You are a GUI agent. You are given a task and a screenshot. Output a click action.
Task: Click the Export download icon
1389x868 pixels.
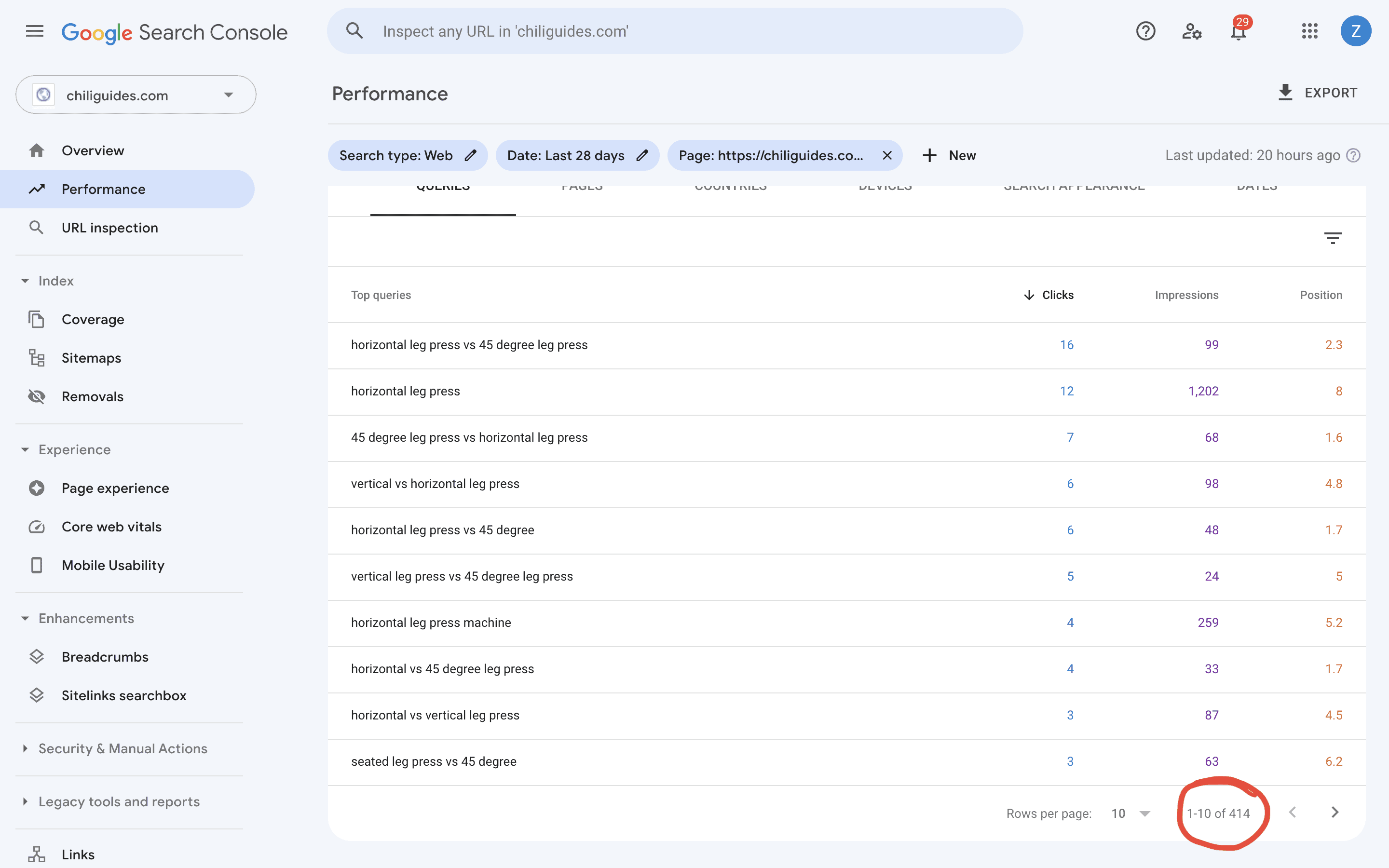point(1286,93)
